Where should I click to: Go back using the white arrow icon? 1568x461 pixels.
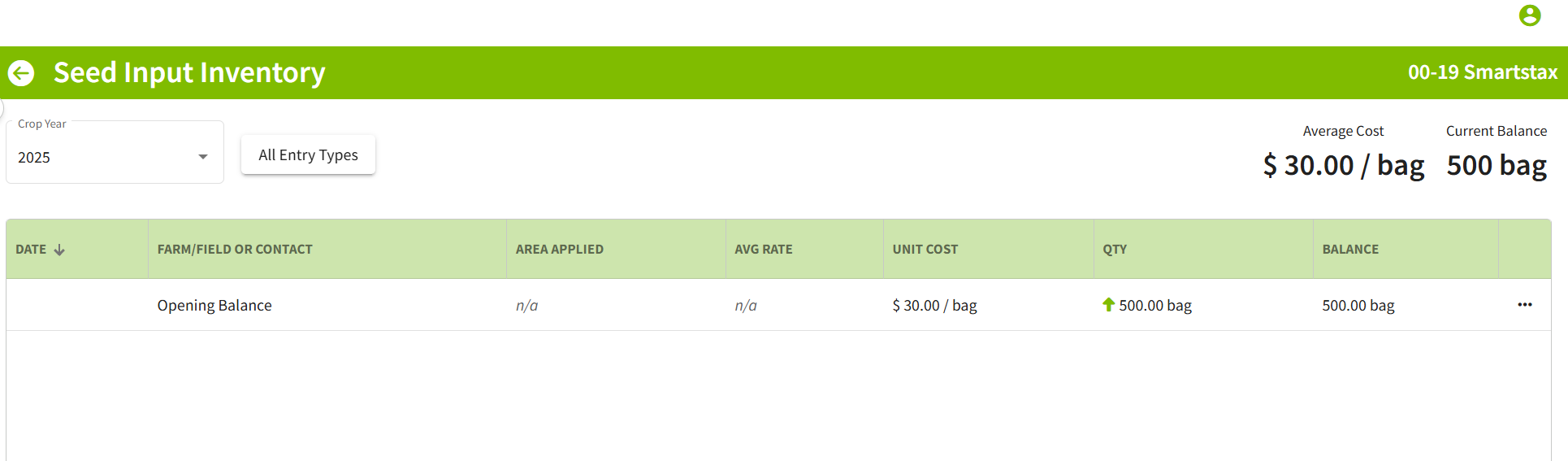tap(21, 73)
